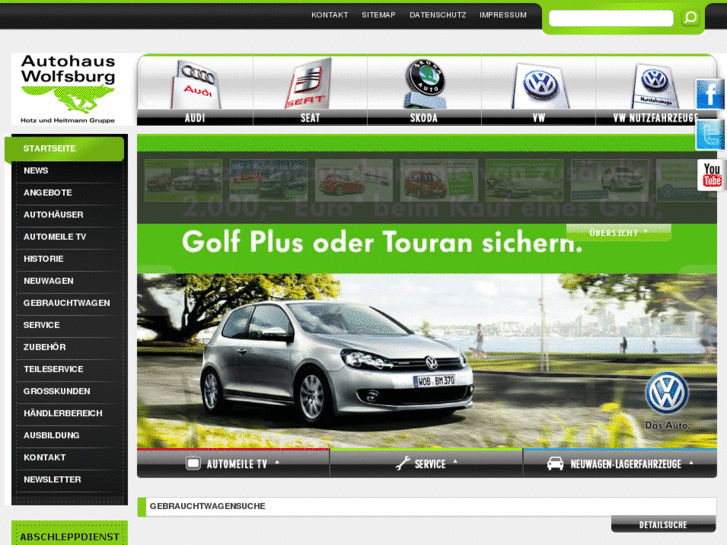
Task: Open Automeile TV in sidebar menu
Action: click(70, 237)
